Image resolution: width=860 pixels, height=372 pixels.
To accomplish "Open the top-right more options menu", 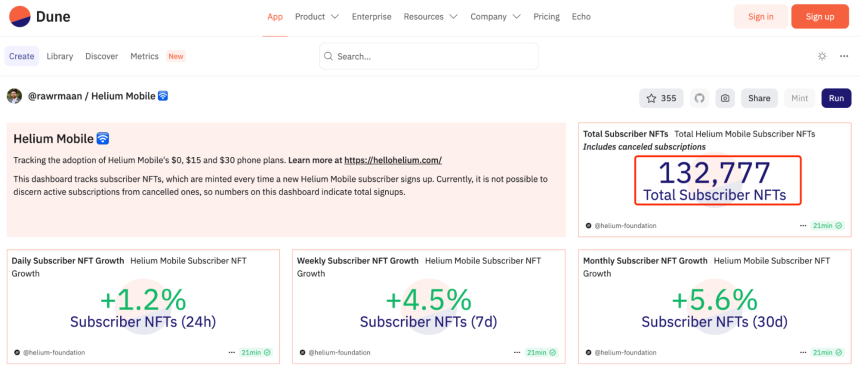I will 844,56.
